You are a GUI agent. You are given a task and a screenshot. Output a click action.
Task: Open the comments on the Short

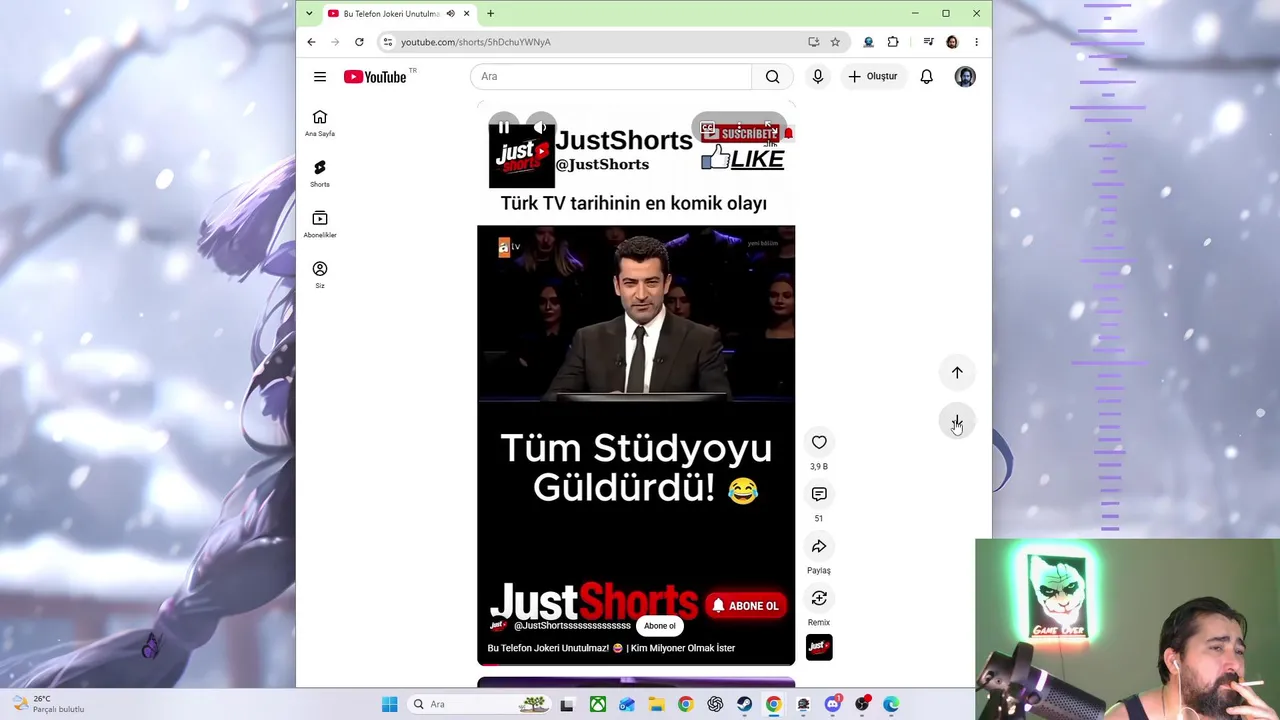click(x=819, y=494)
